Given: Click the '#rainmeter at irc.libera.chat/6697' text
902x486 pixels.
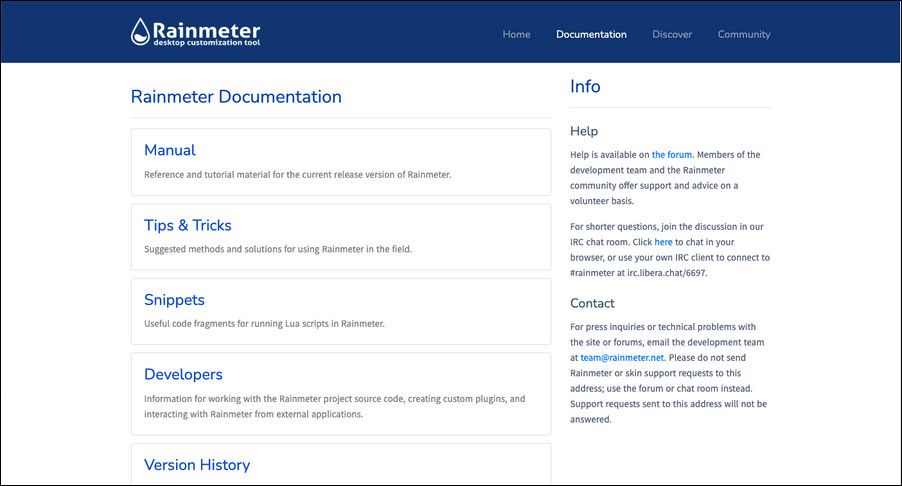Looking at the screenshot, I should (638, 273).
